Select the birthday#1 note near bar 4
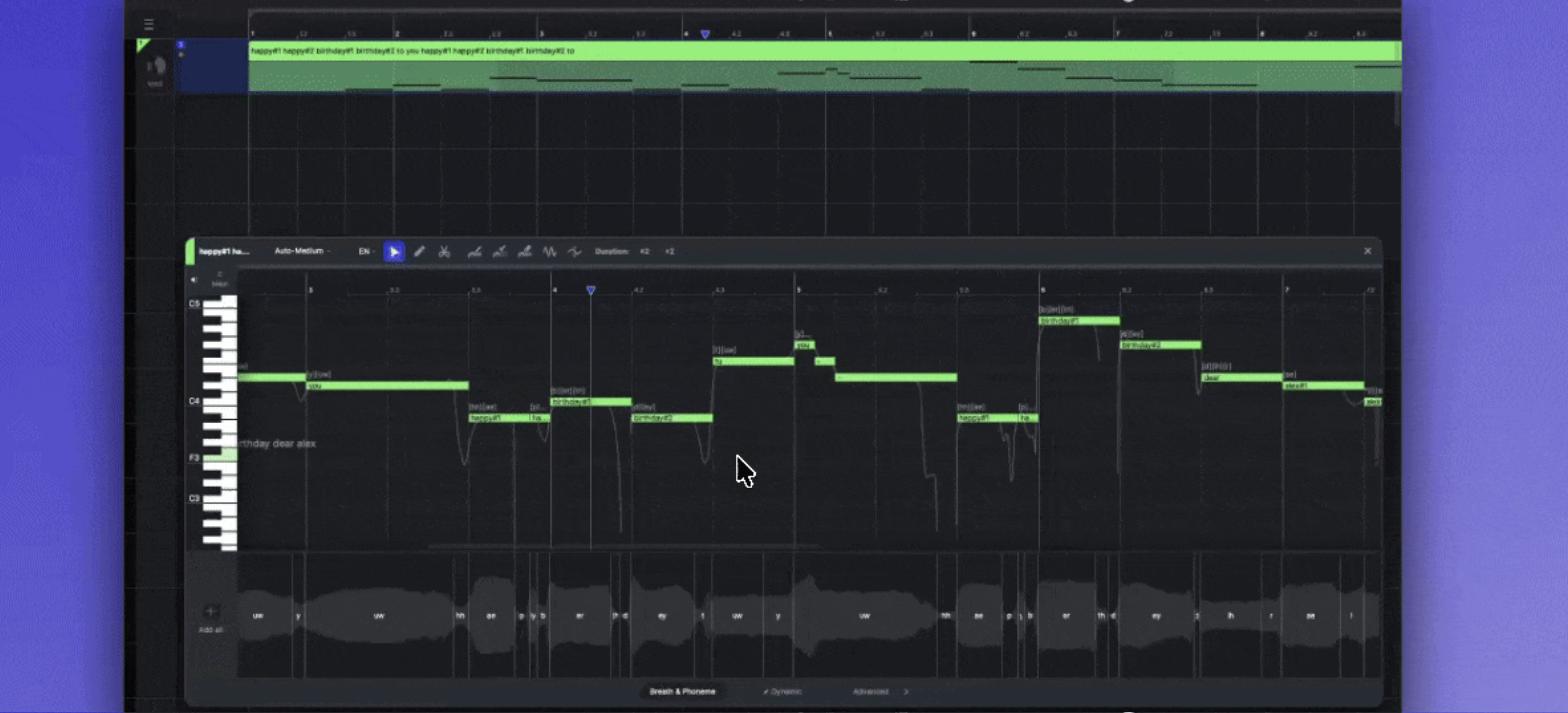This screenshot has height=713, width=1568. click(x=591, y=401)
